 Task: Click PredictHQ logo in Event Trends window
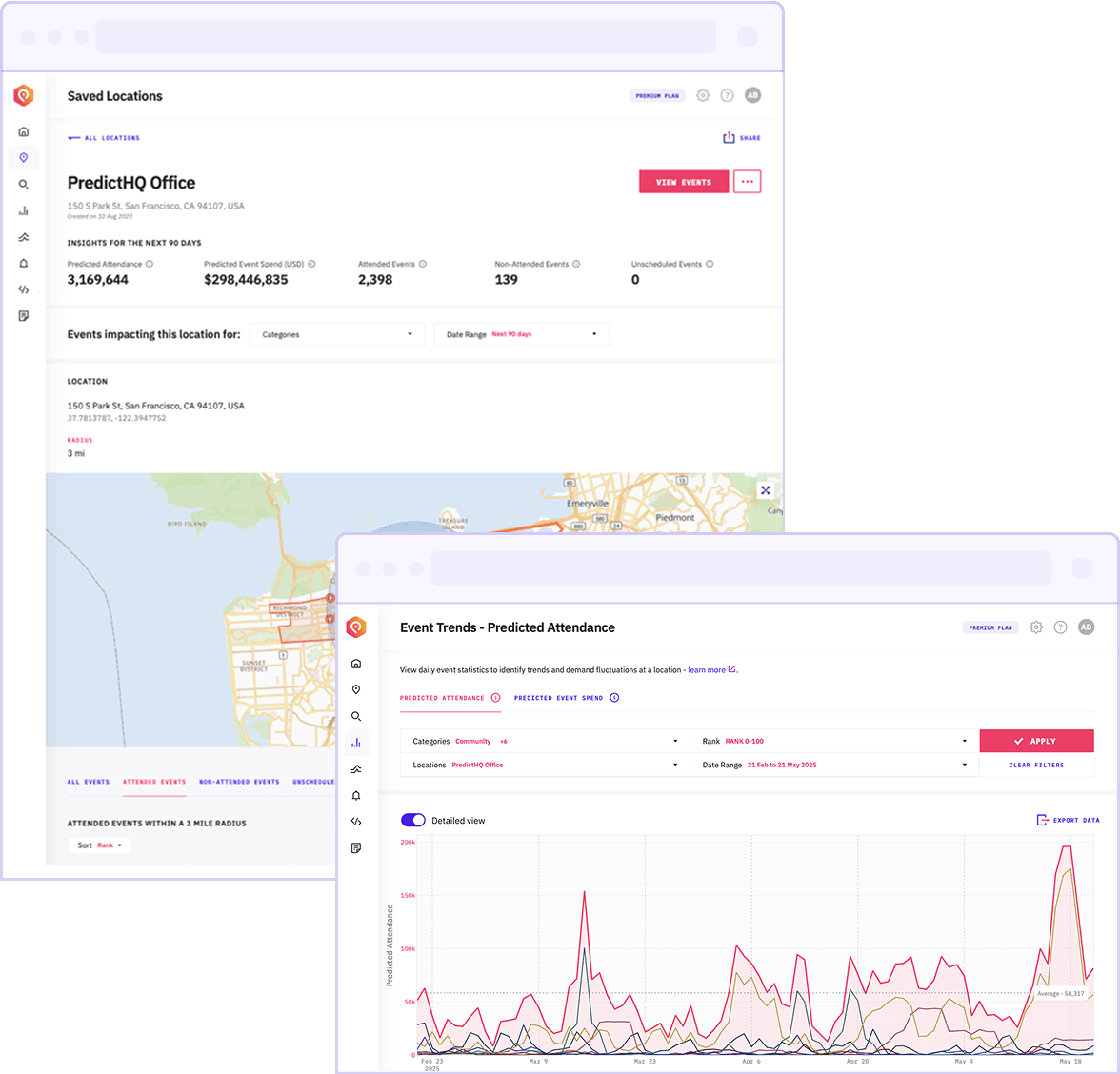click(x=356, y=626)
